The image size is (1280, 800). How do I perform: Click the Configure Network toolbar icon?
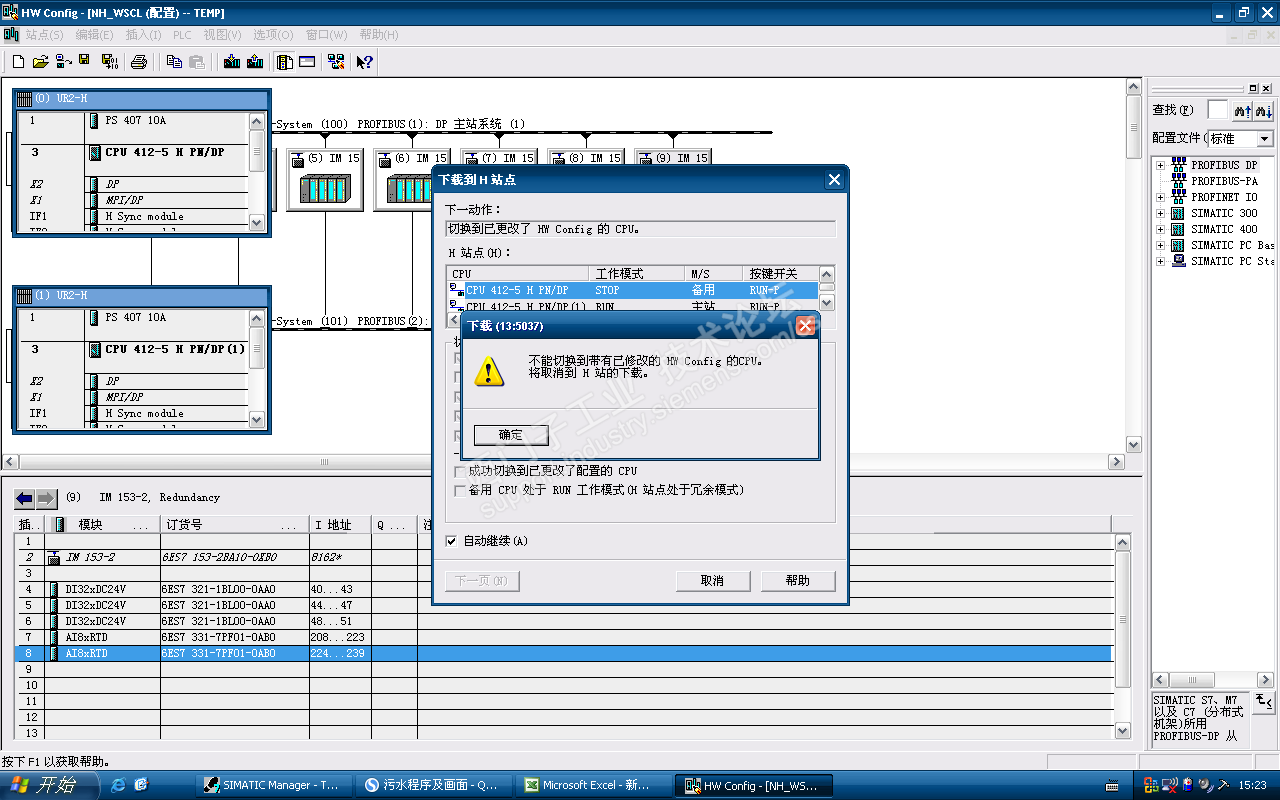(x=336, y=62)
